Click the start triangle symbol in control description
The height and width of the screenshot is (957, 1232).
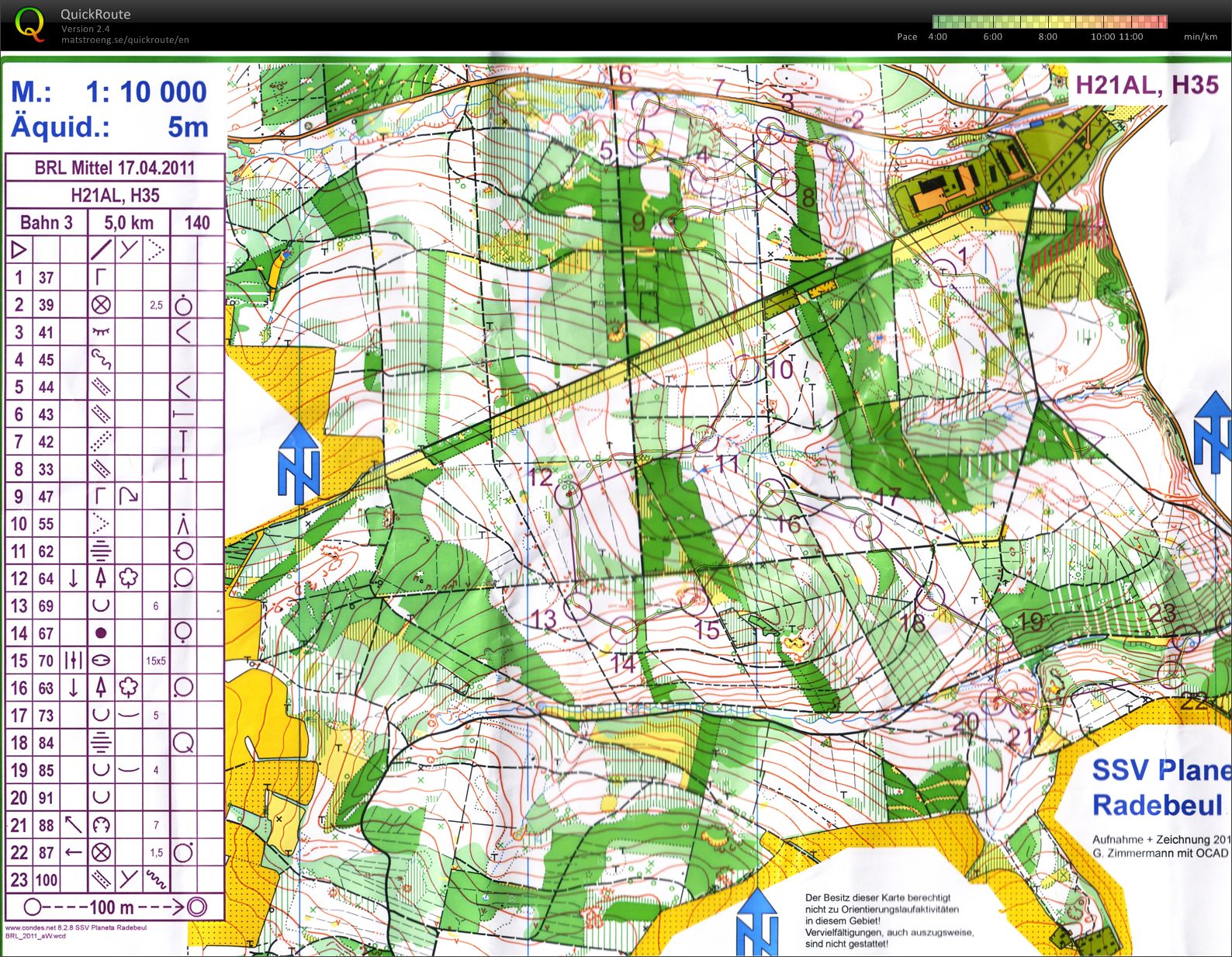pyautogui.click(x=19, y=250)
